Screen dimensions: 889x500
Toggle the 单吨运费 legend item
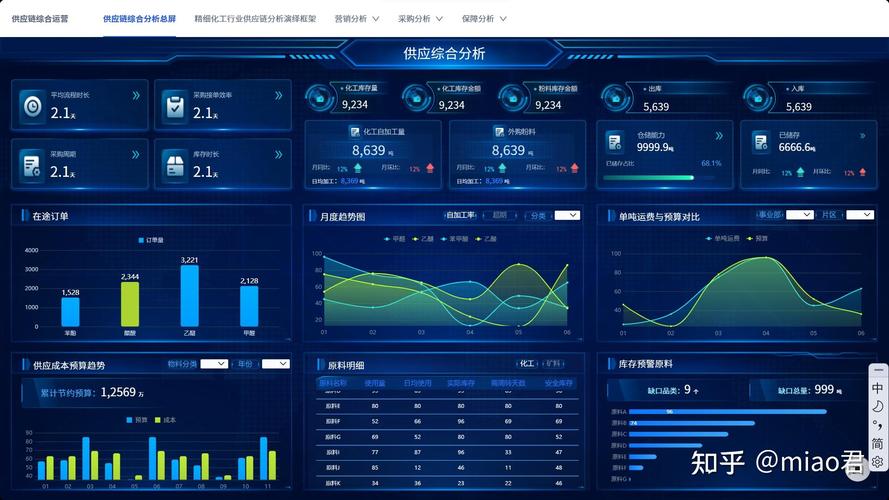pos(722,239)
